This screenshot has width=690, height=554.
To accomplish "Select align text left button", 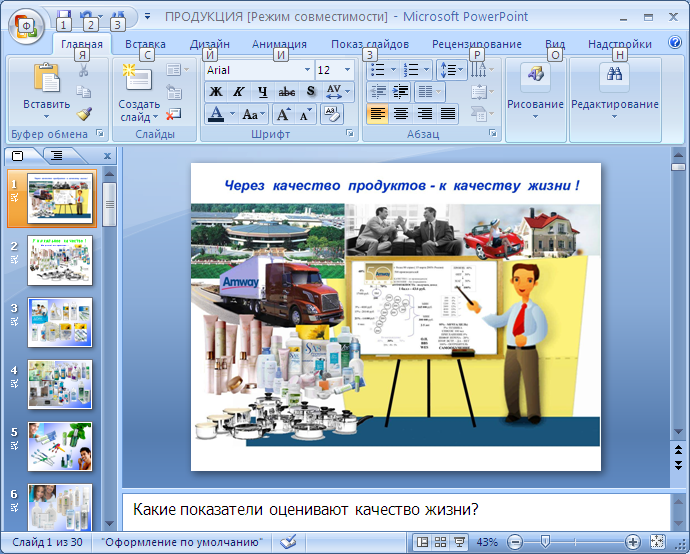I will click(377, 114).
